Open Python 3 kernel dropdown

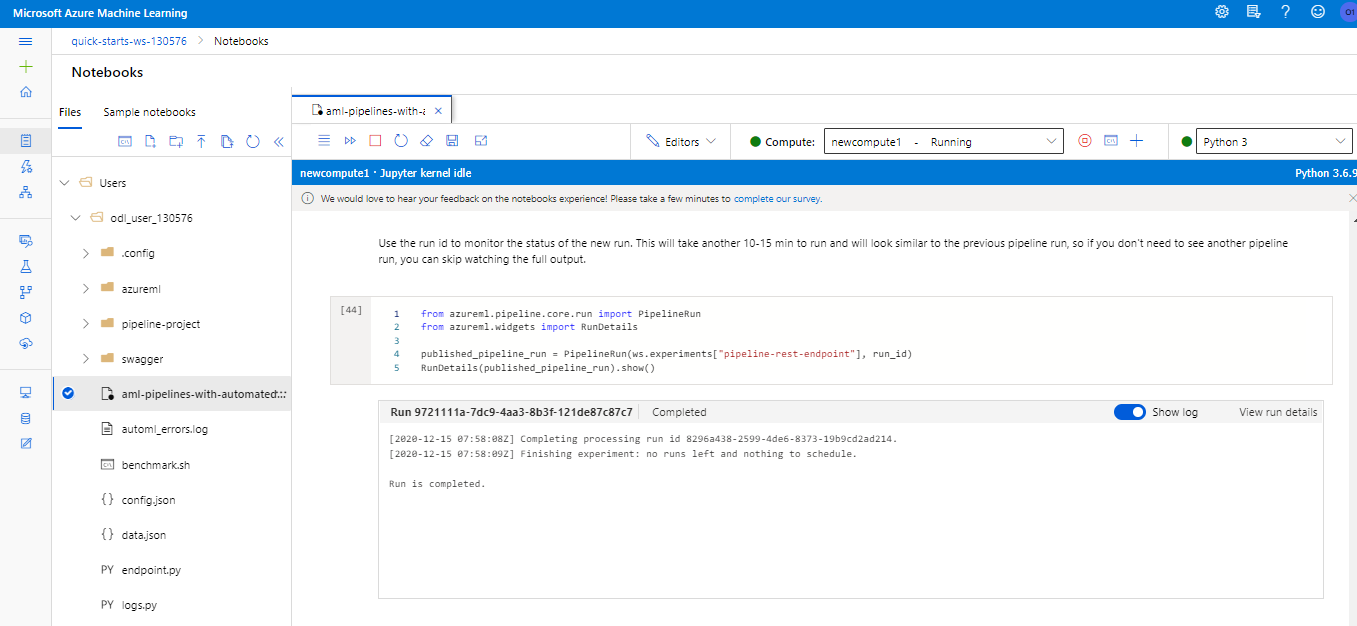(1274, 142)
